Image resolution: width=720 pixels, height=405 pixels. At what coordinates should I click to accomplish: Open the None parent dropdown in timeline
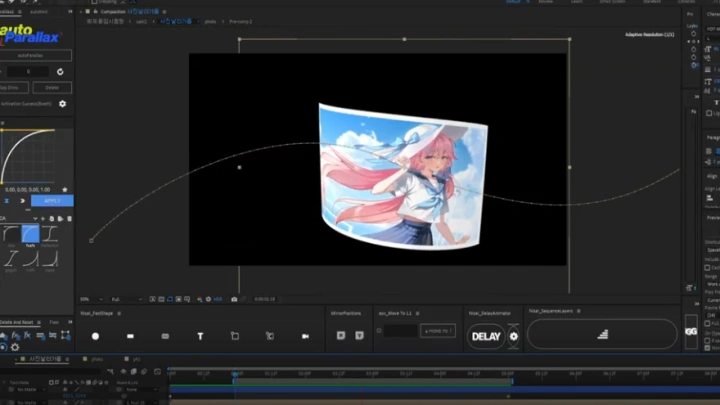pyautogui.click(x=133, y=389)
